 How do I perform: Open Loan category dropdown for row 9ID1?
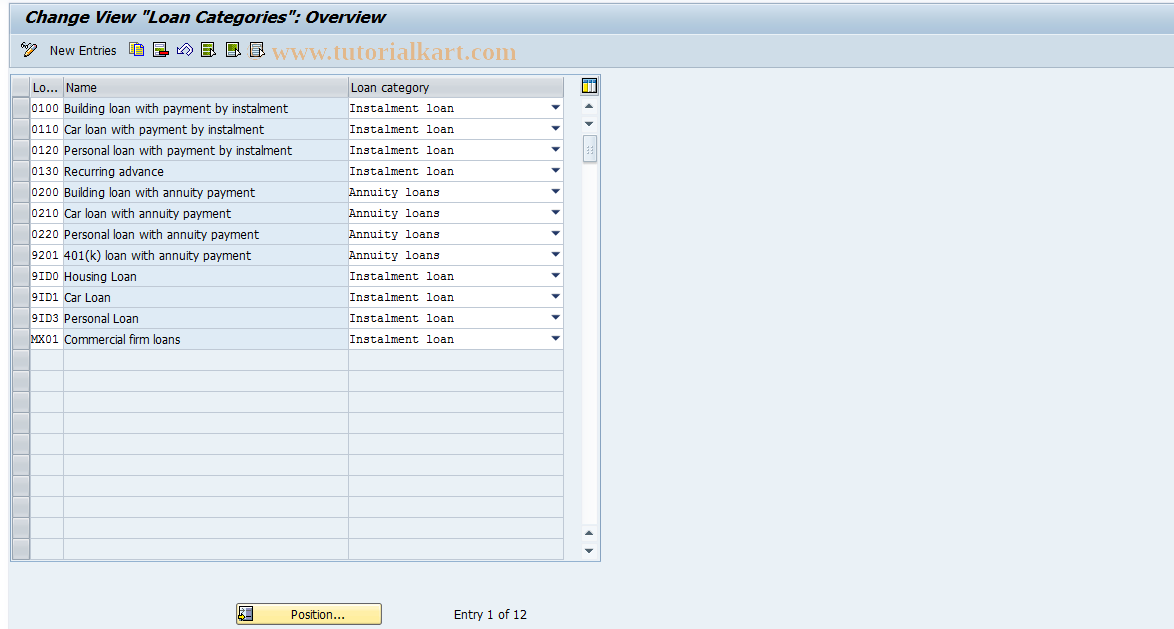tap(556, 297)
